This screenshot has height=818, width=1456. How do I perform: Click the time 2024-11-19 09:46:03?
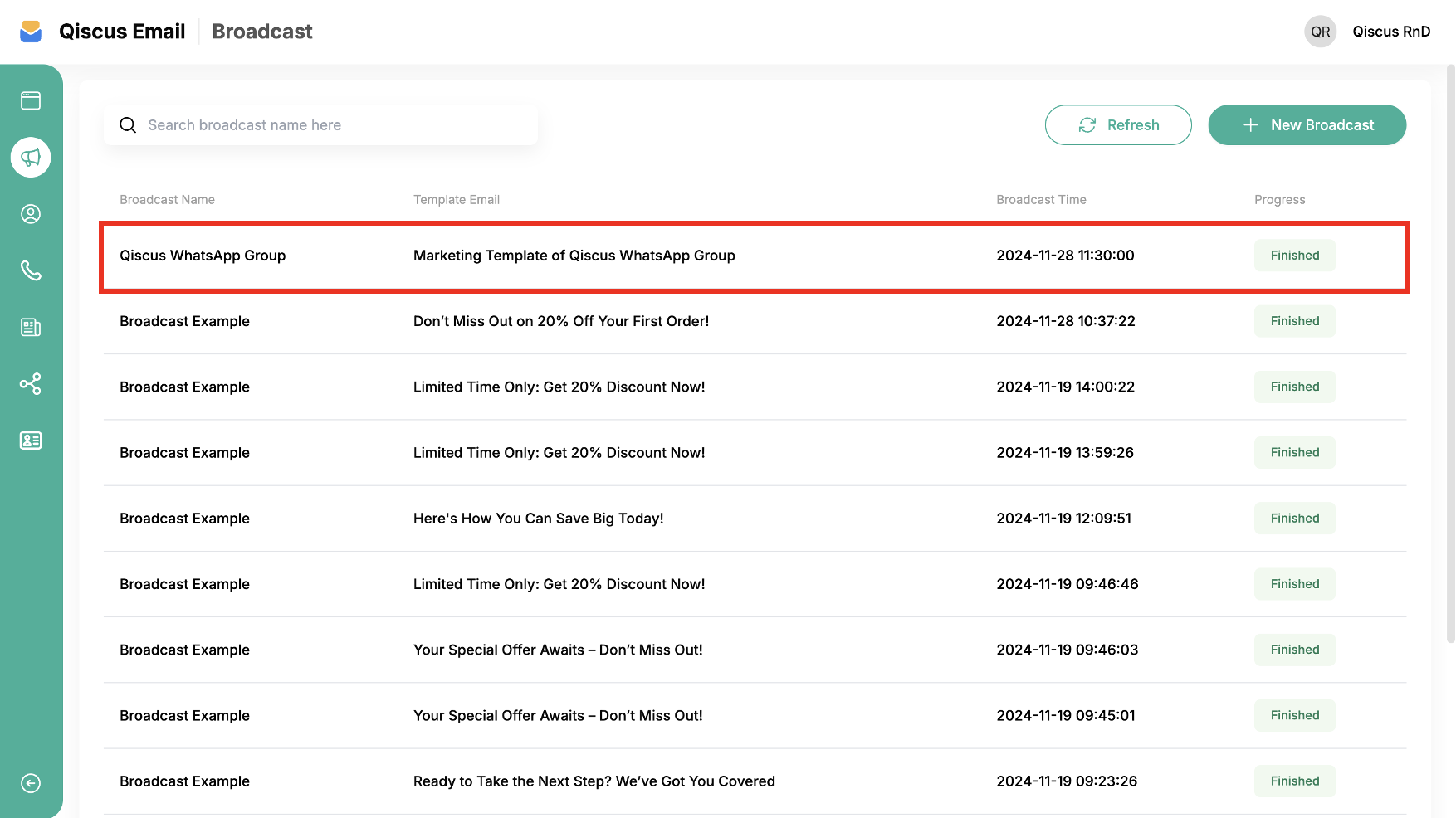[1067, 650]
